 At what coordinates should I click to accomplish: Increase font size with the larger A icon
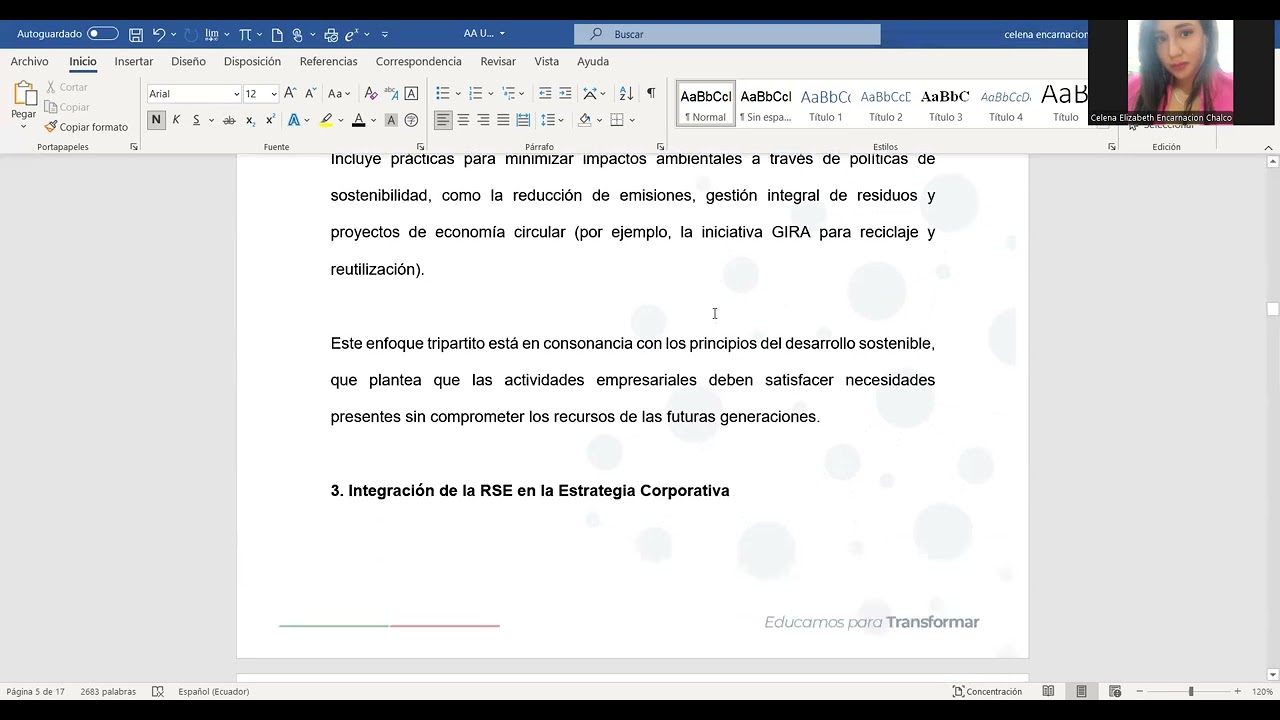[290, 93]
